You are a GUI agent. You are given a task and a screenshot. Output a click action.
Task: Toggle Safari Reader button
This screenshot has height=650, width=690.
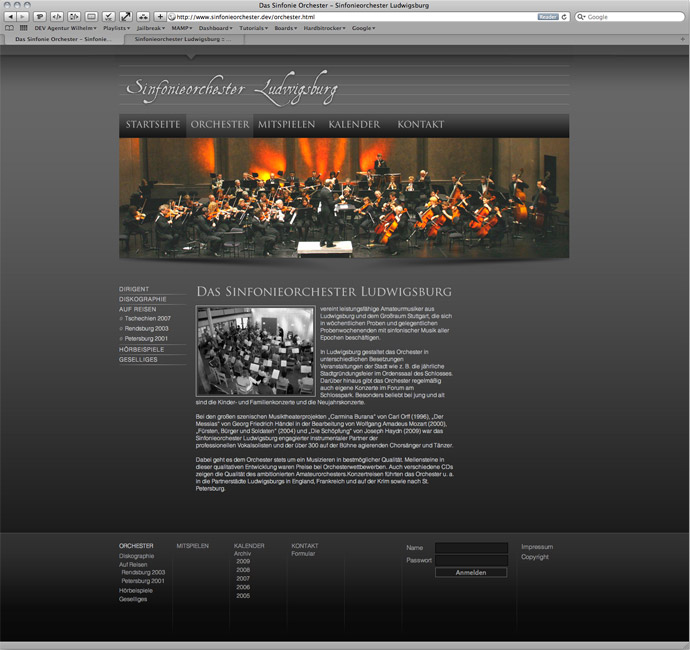[548, 17]
